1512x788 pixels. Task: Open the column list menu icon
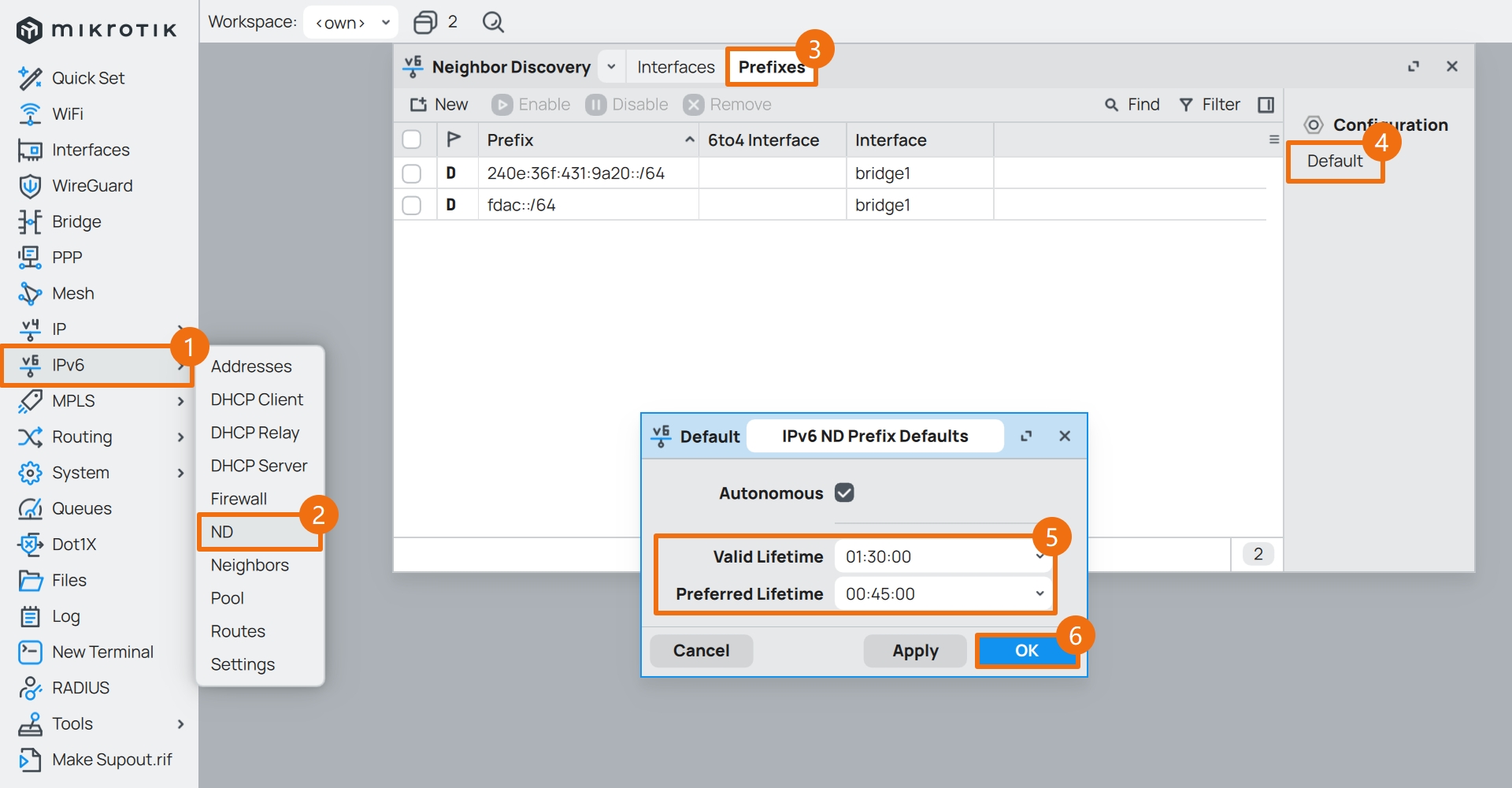[x=1274, y=139]
